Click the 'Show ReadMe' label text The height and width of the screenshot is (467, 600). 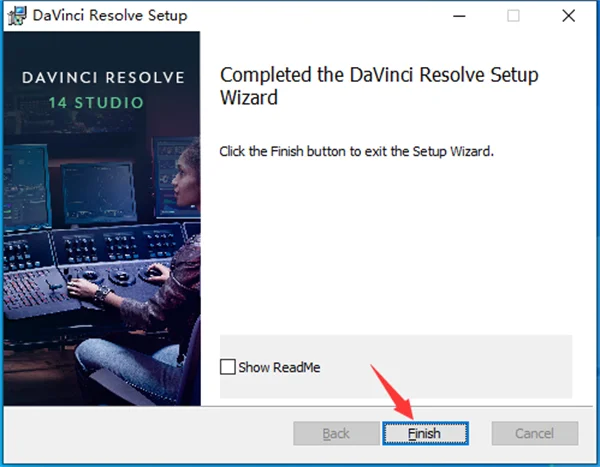pos(279,367)
